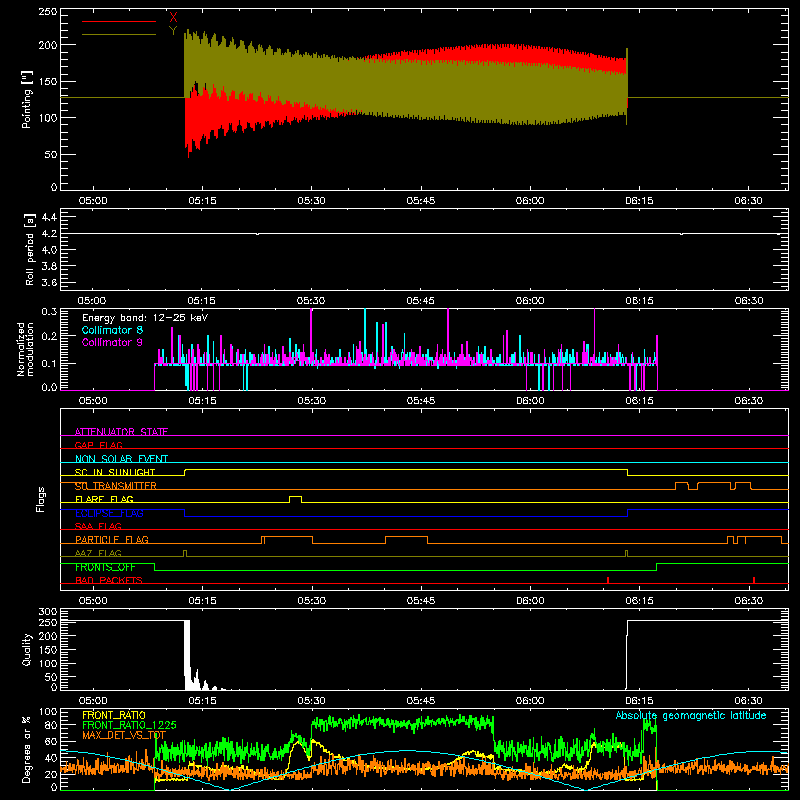Click the PARTICLE_FLAG pulse near 05:25
The width and height of the screenshot is (800, 800).
coord(287,539)
